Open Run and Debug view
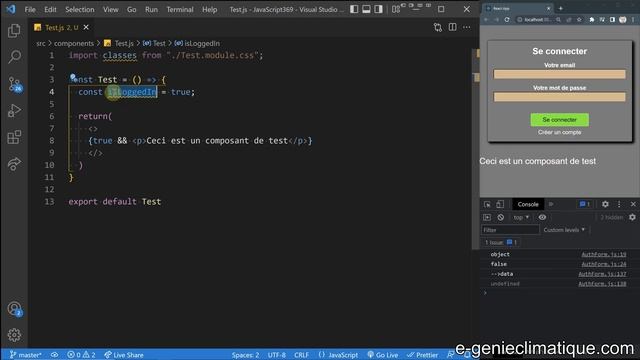 [14, 111]
